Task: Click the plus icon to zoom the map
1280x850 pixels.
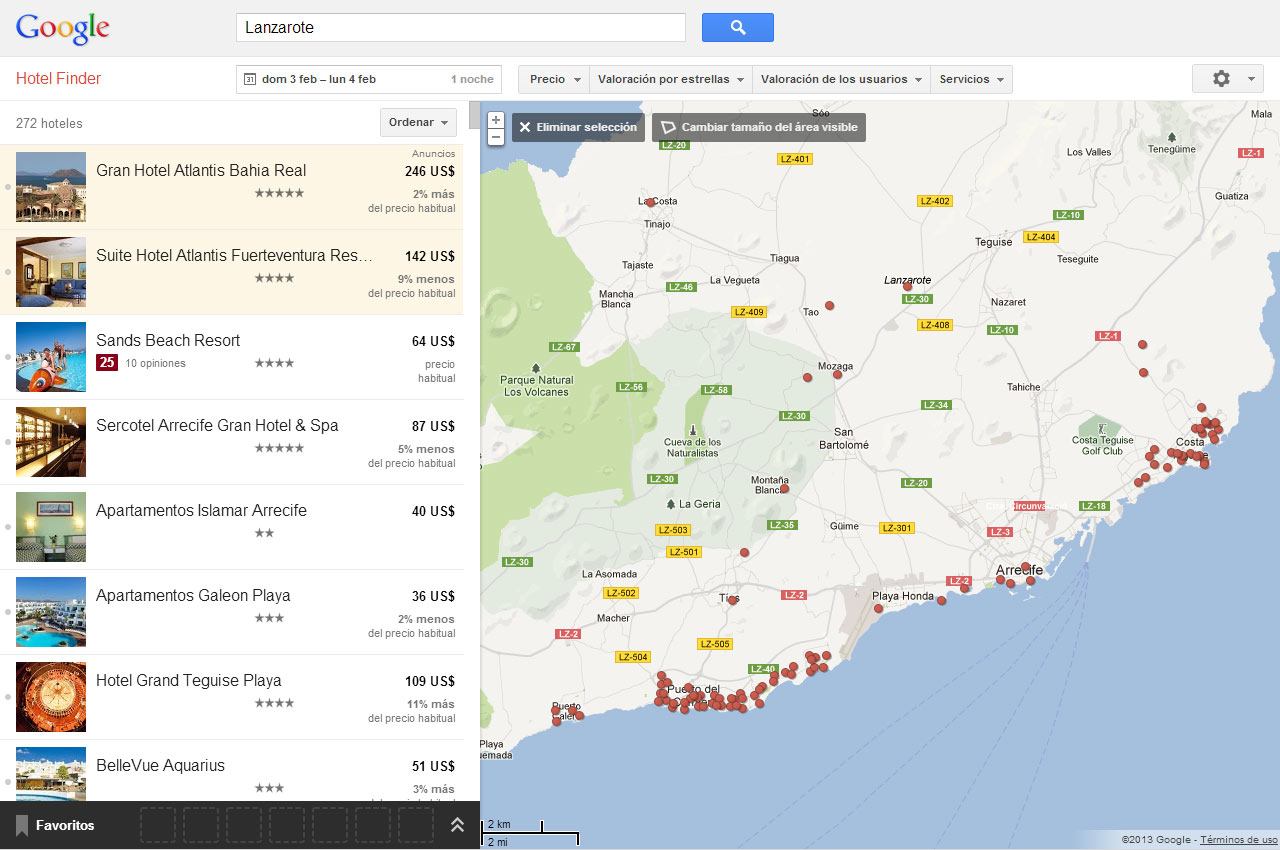Action: [x=495, y=118]
